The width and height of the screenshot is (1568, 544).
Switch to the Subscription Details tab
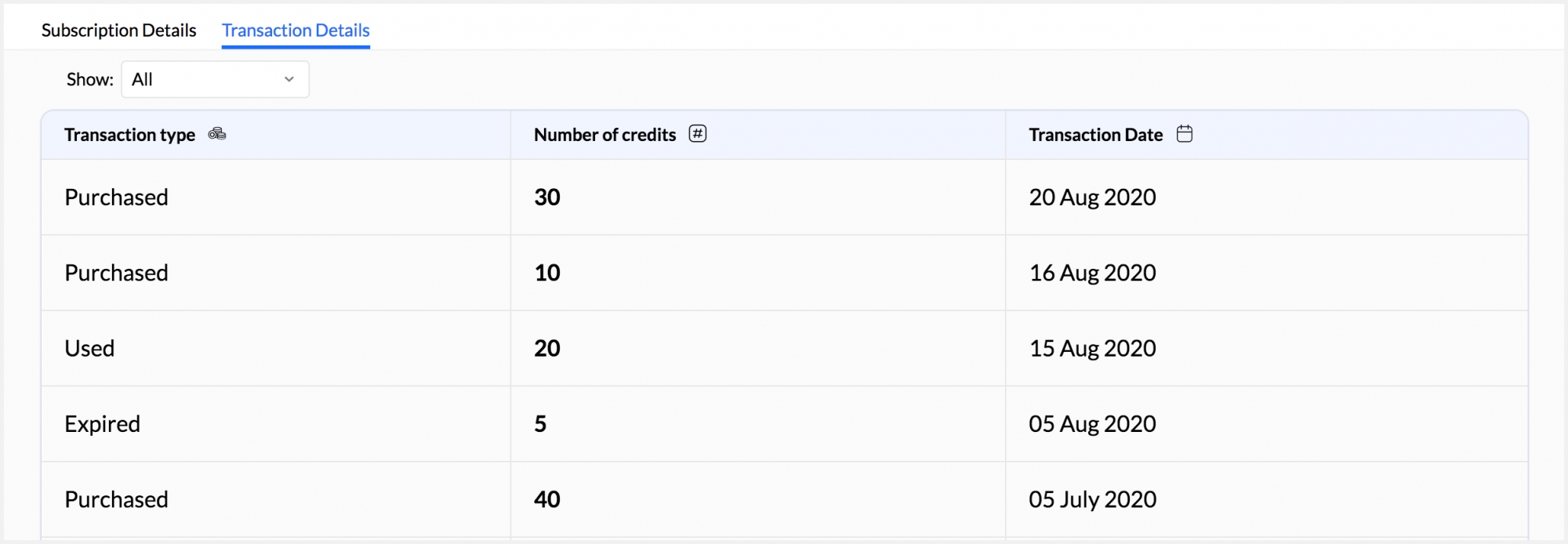pos(118,31)
